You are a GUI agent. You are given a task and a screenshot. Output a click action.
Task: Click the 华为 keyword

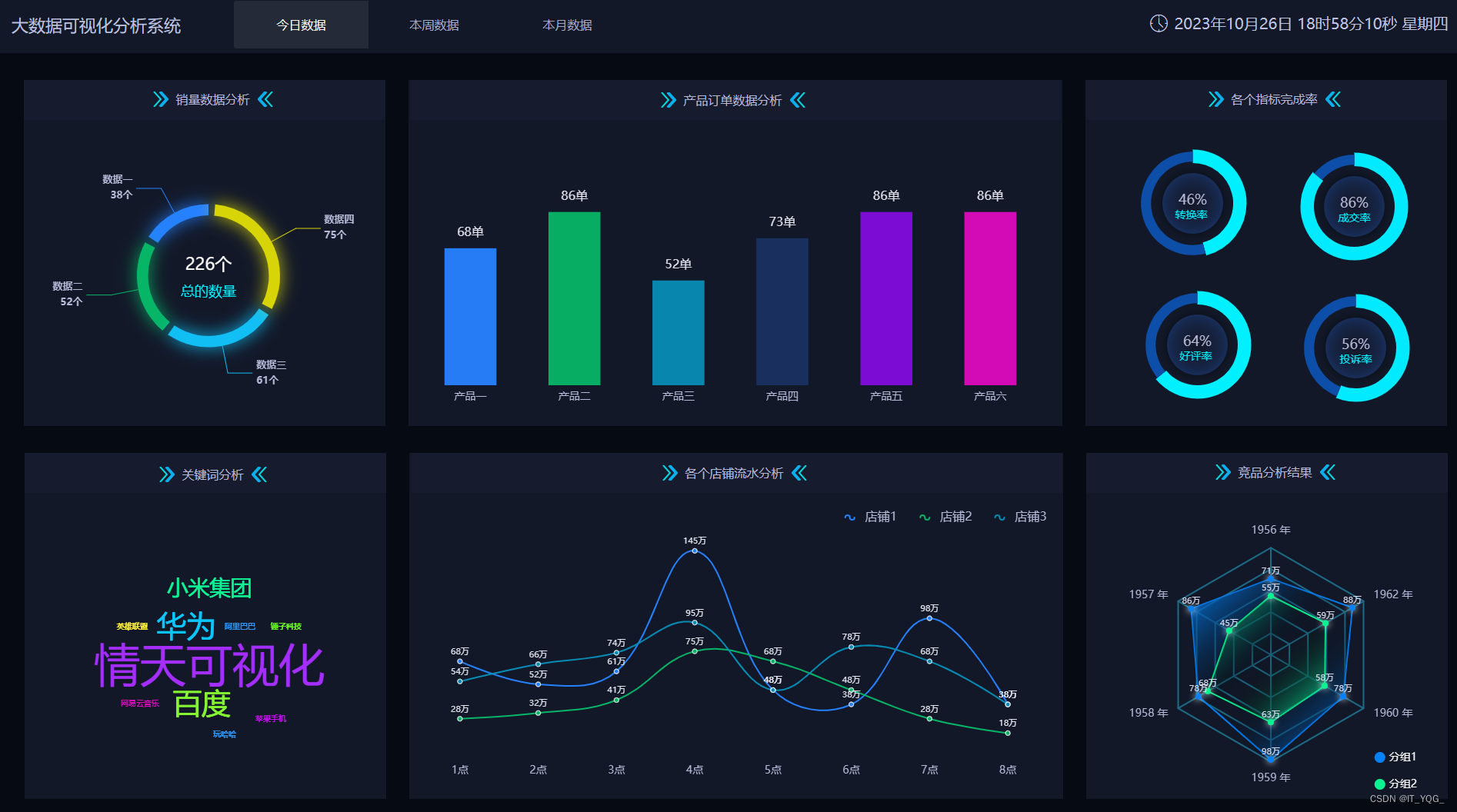tap(185, 626)
